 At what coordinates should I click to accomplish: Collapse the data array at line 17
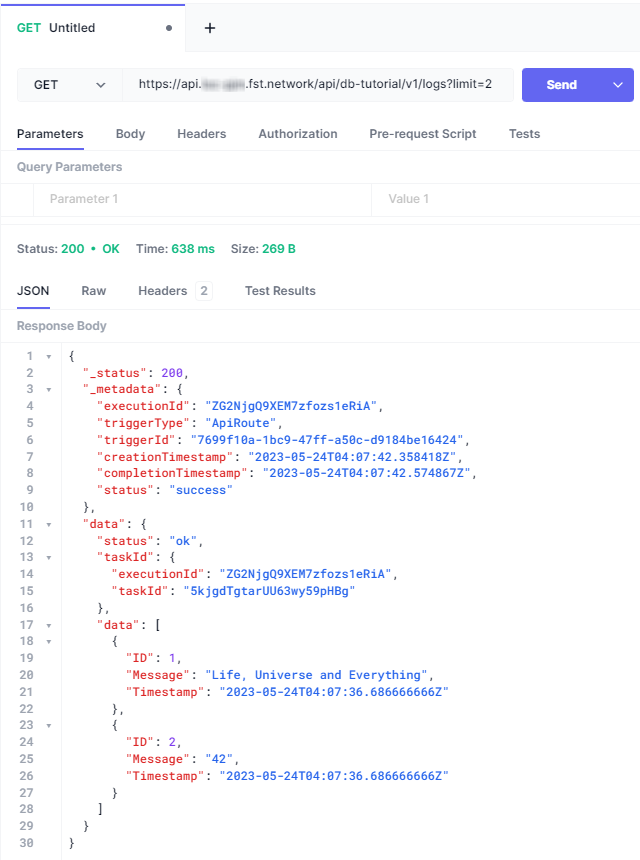pyautogui.click(x=49, y=626)
